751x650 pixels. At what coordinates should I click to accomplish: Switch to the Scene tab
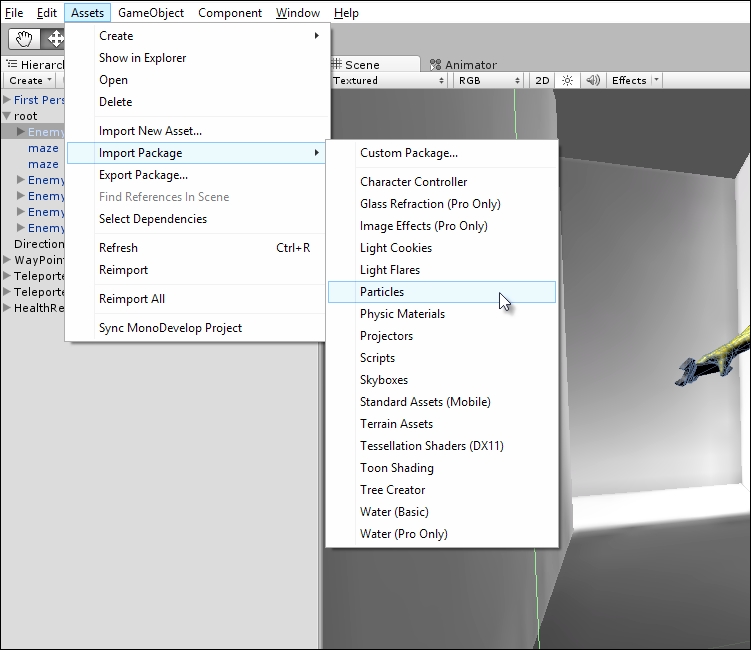[x=374, y=65]
